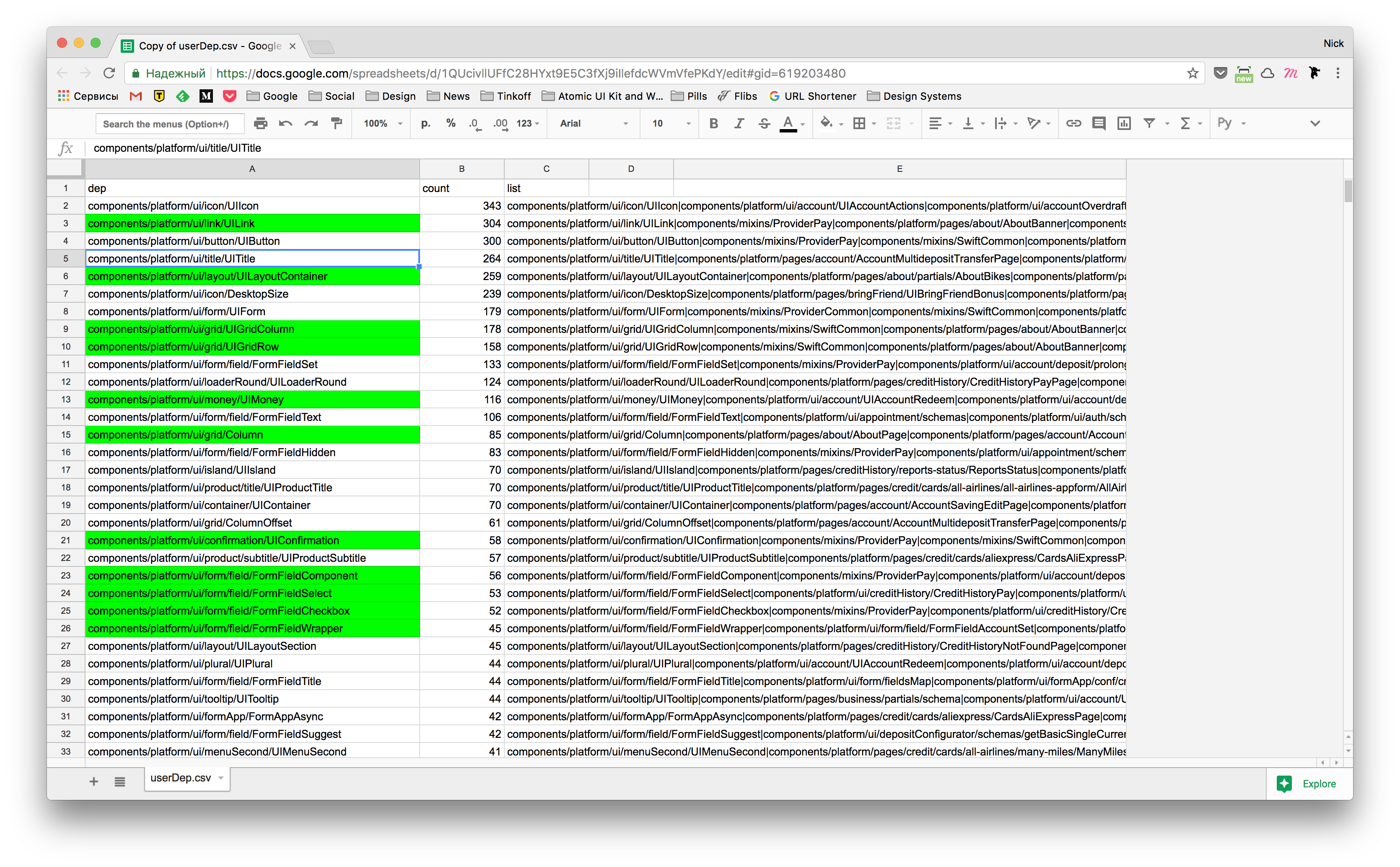Format as percent
1400x867 pixels.
(x=451, y=123)
